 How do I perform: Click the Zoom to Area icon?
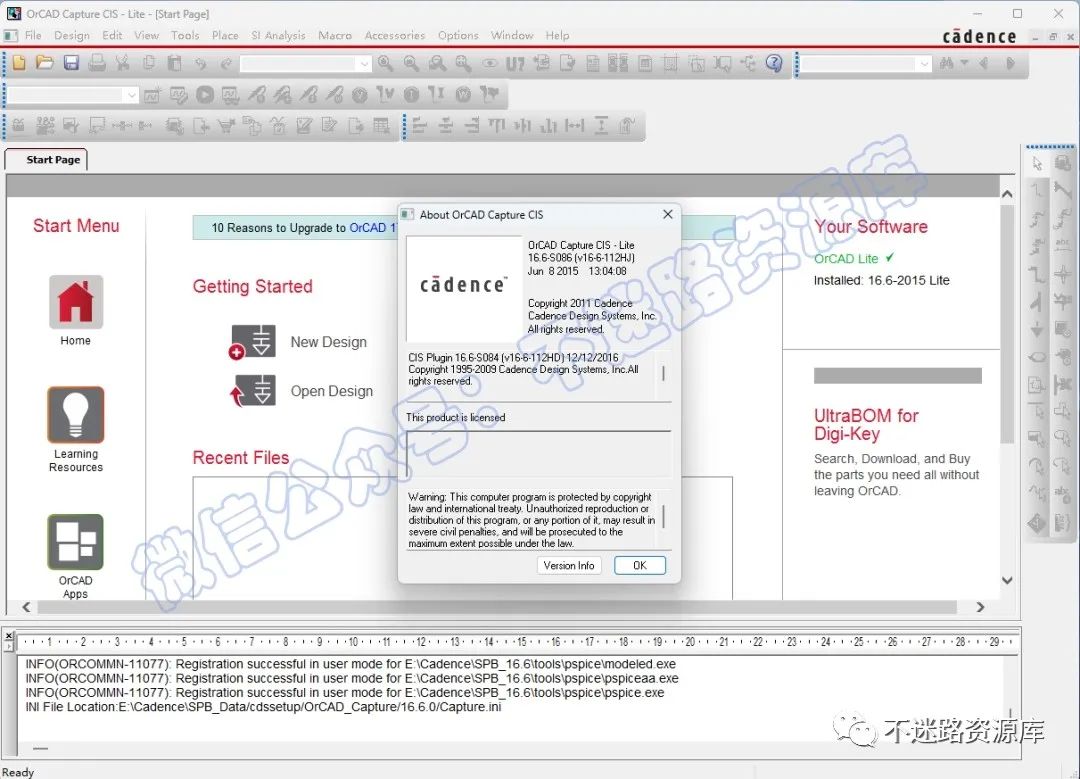point(437,63)
